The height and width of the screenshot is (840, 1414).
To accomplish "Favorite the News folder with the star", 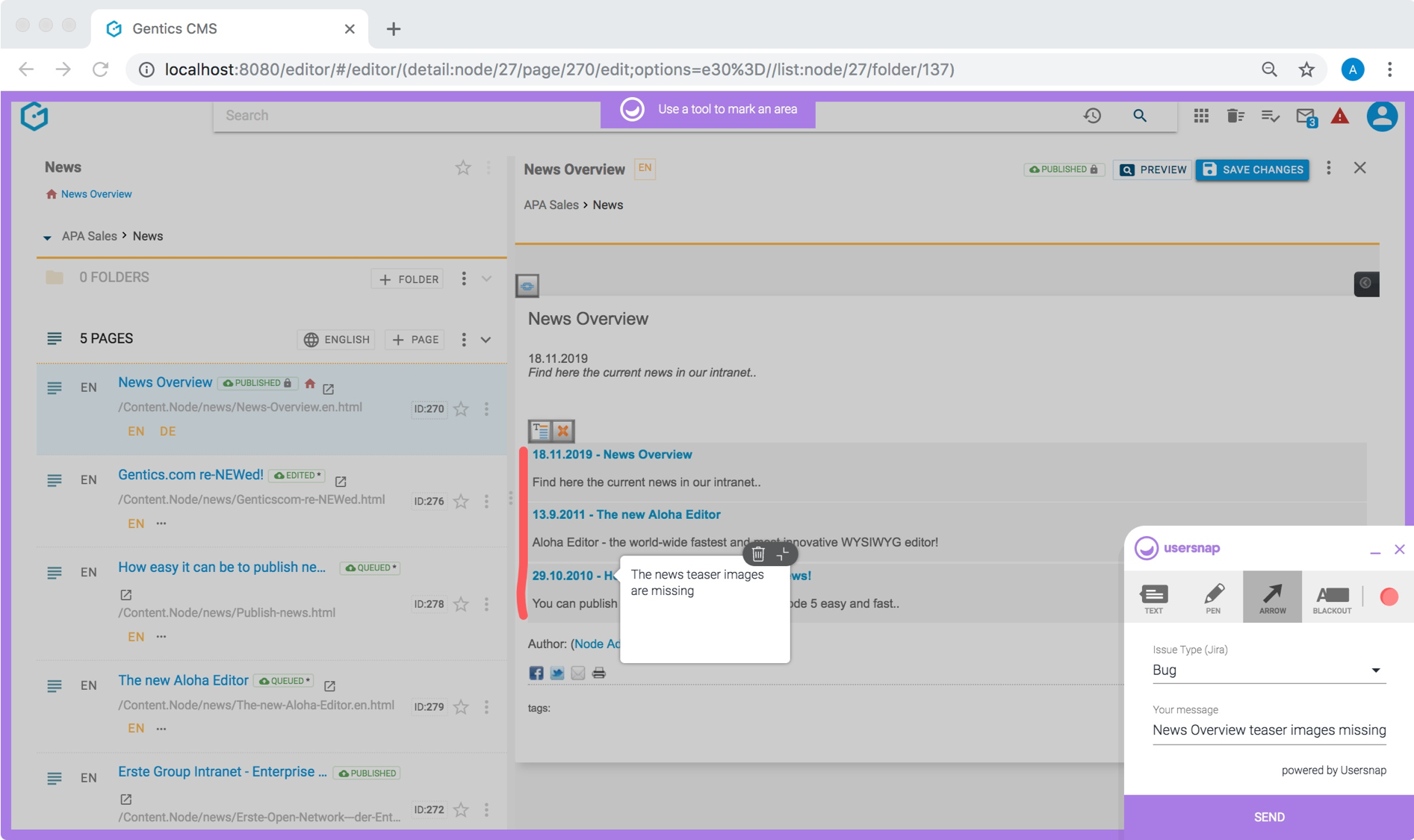I will [463, 168].
